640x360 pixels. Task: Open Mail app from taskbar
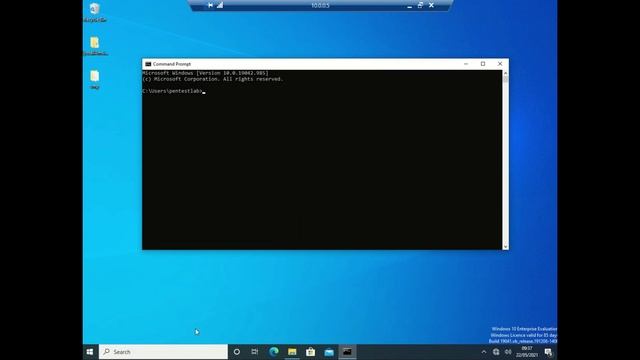coord(329,352)
